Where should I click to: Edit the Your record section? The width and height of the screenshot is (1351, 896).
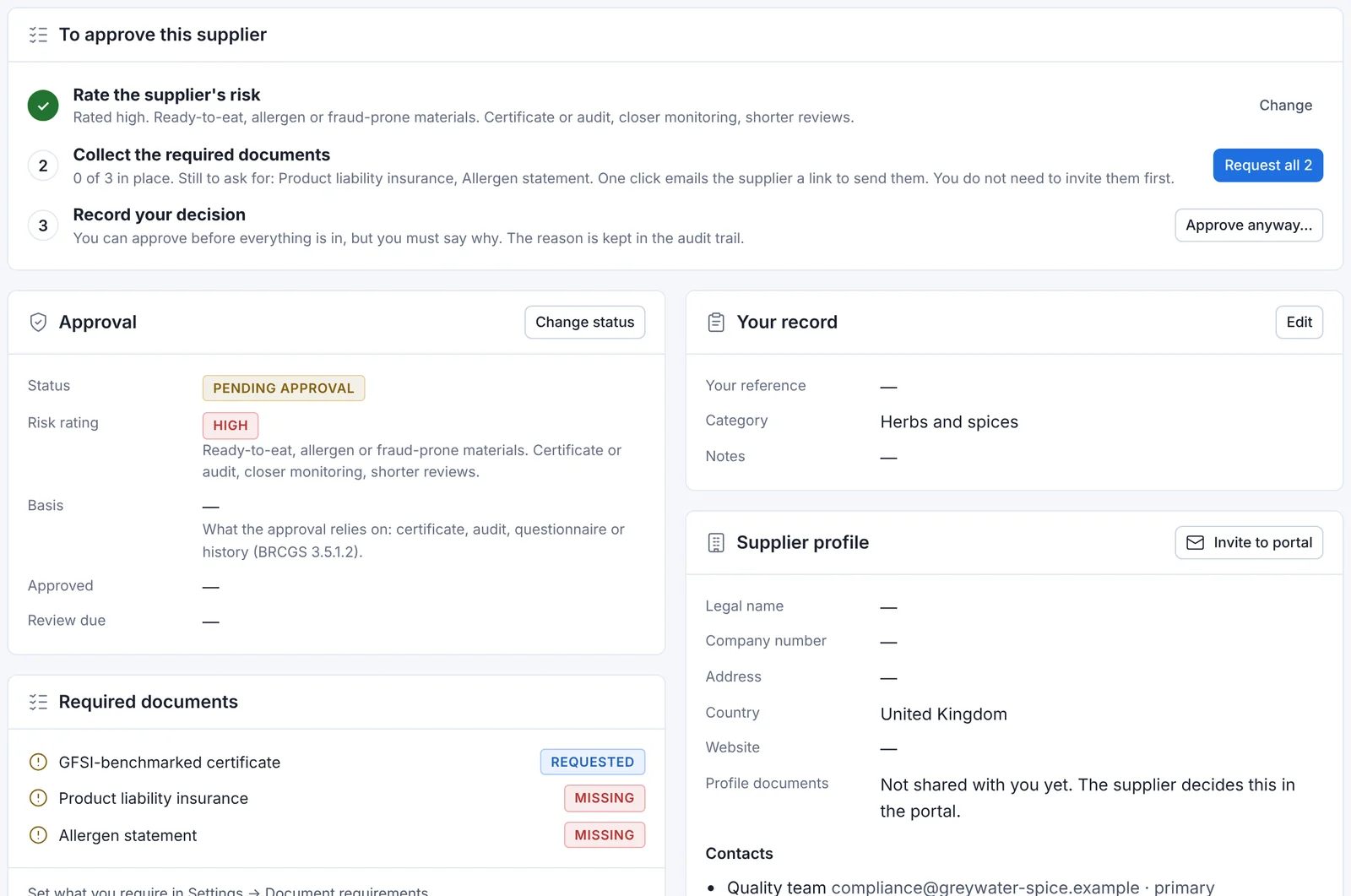coord(1299,322)
